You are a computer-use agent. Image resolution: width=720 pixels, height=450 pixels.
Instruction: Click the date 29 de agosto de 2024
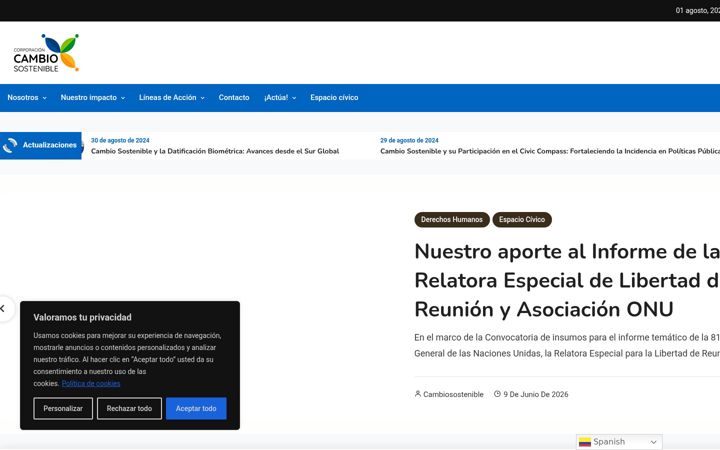409,141
